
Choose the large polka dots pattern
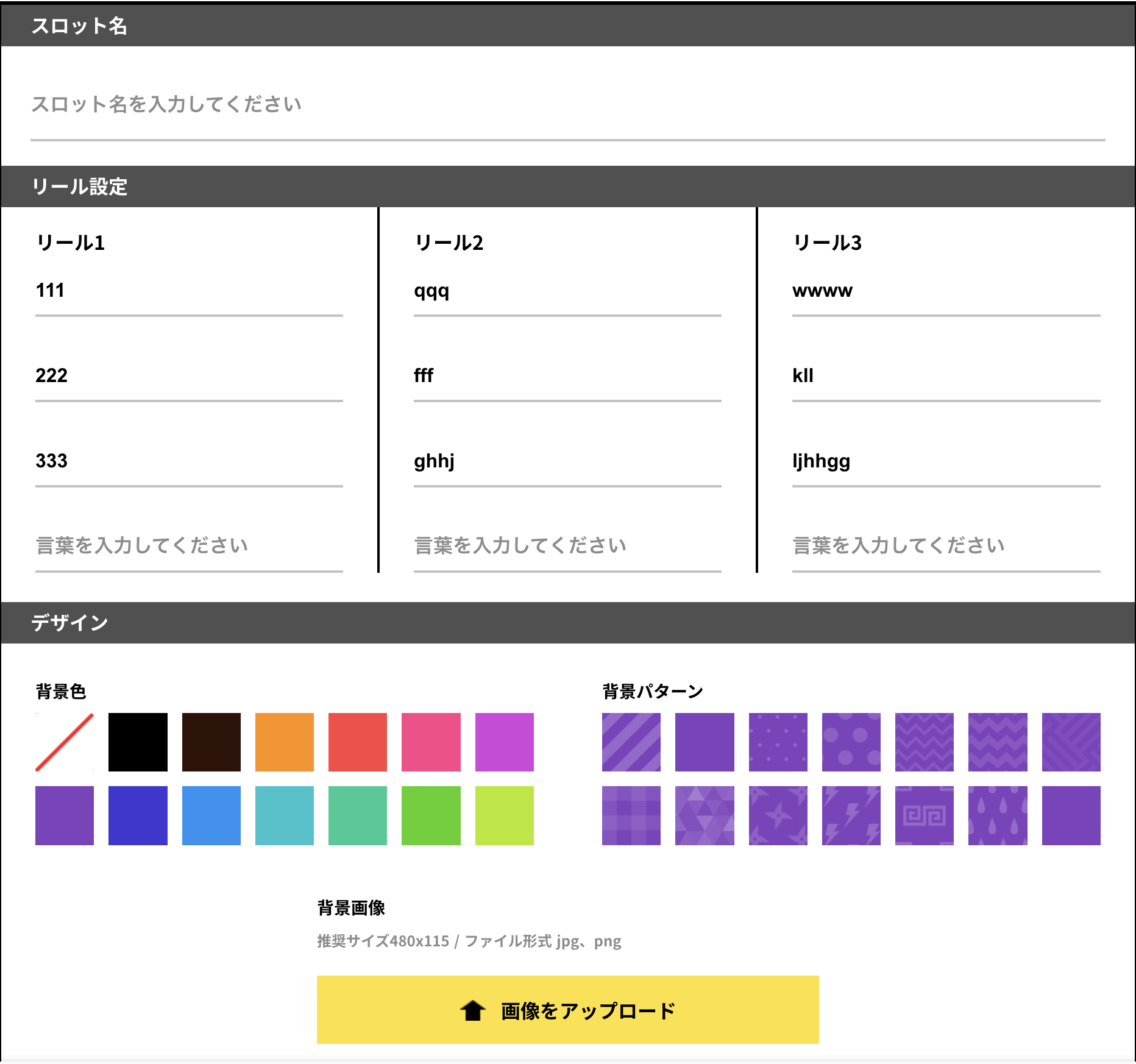851,742
